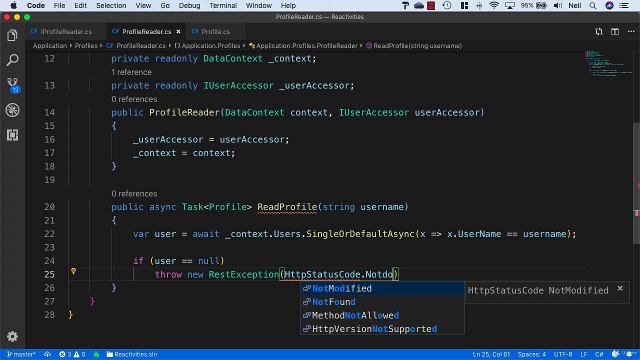Viewport: 640px width, 360px height.
Task: Change language mode C#
Action: [599, 354]
